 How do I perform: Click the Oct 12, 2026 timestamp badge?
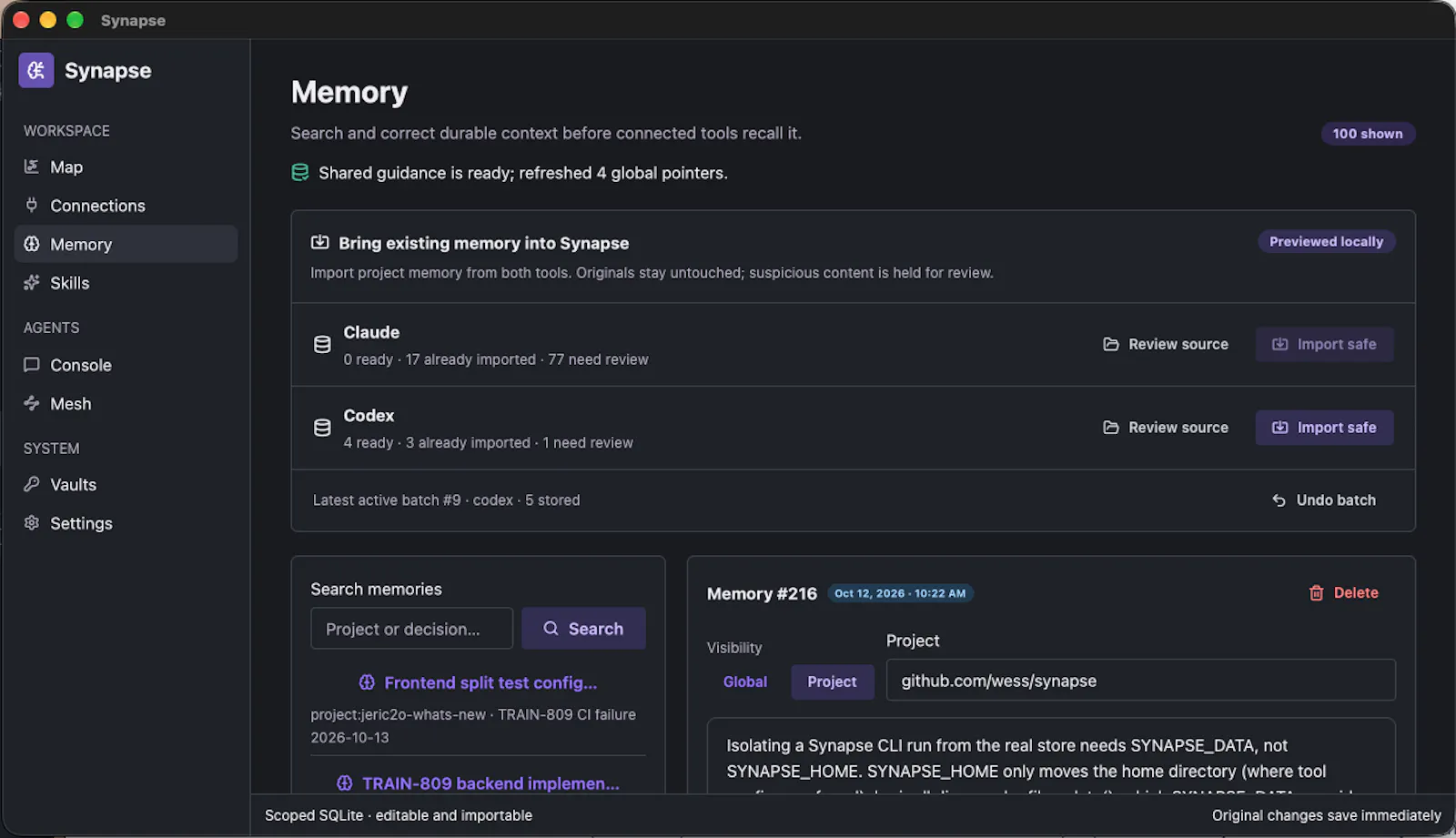click(x=900, y=593)
